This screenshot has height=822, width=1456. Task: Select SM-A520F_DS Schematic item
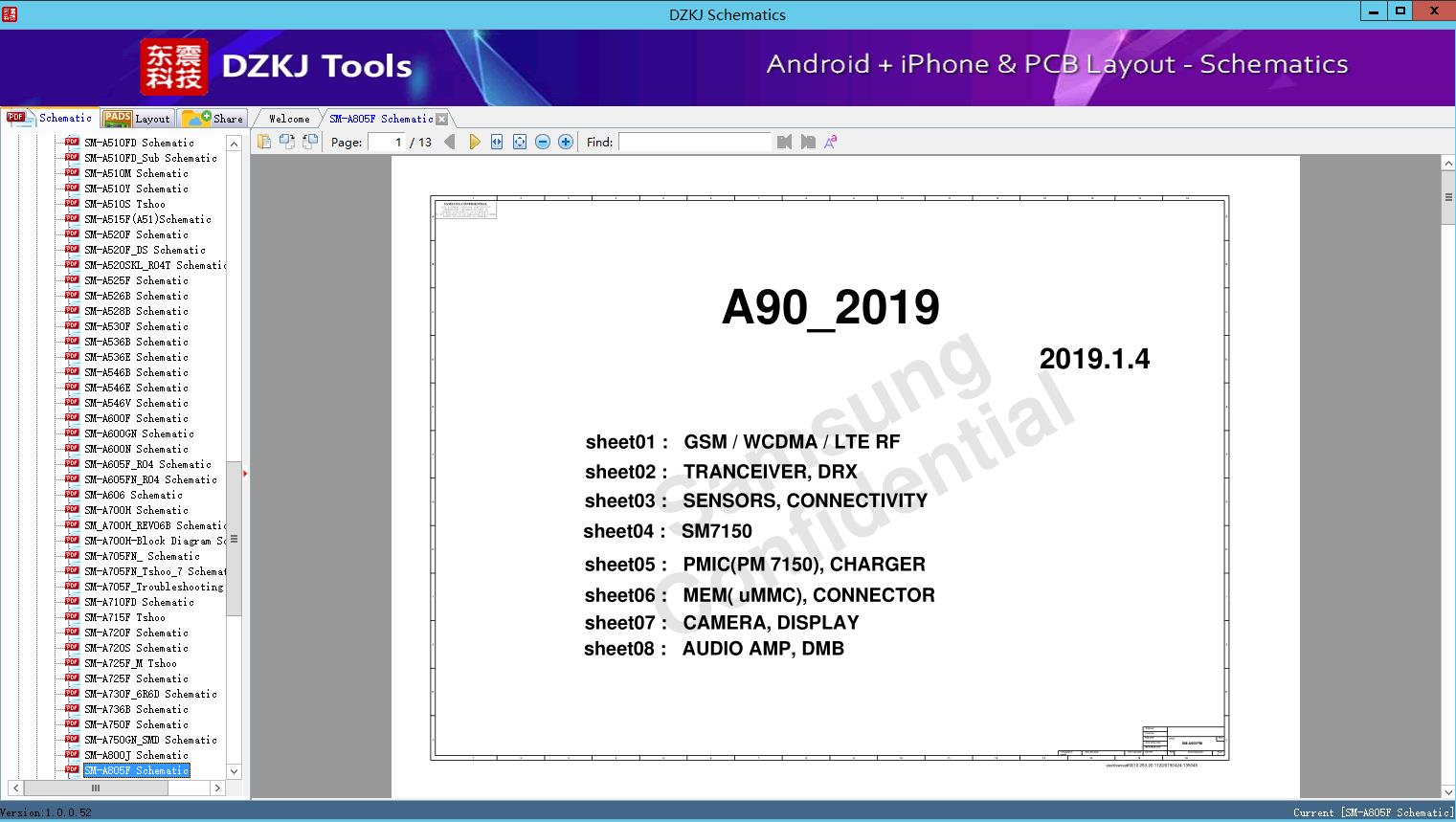click(145, 250)
